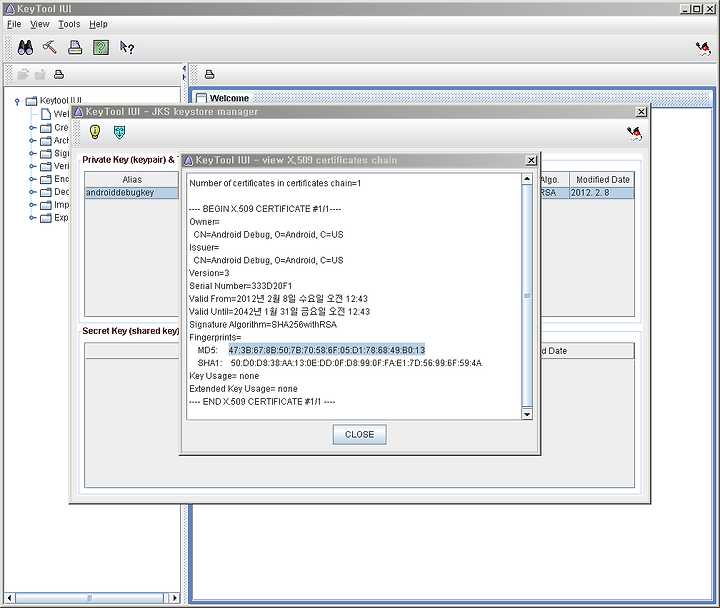Viewport: 720px width, 608px height.
Task: Click the printer icon above the left tree panel
Action: pos(59,74)
